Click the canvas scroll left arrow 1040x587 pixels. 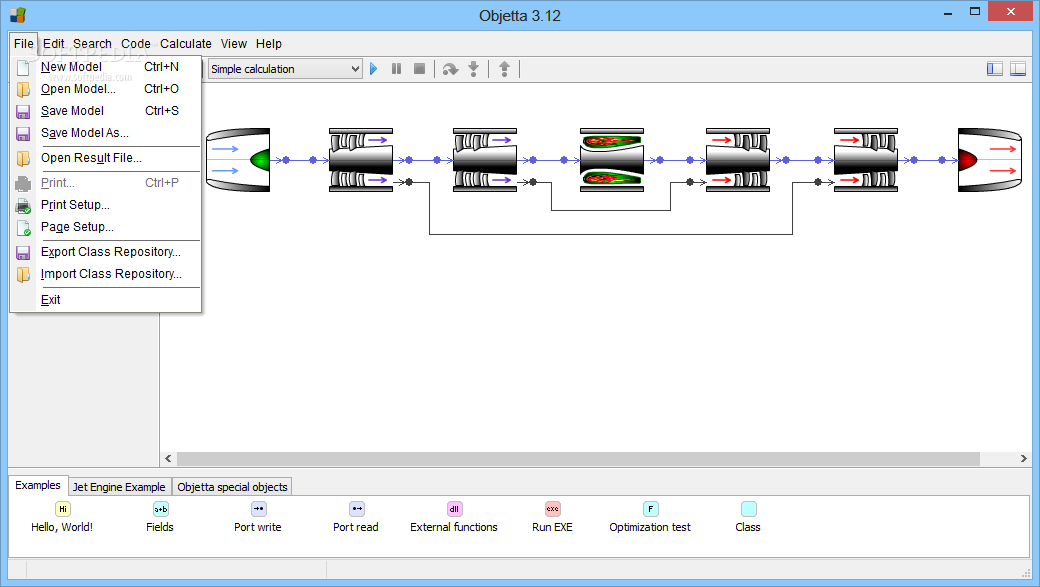[x=168, y=458]
